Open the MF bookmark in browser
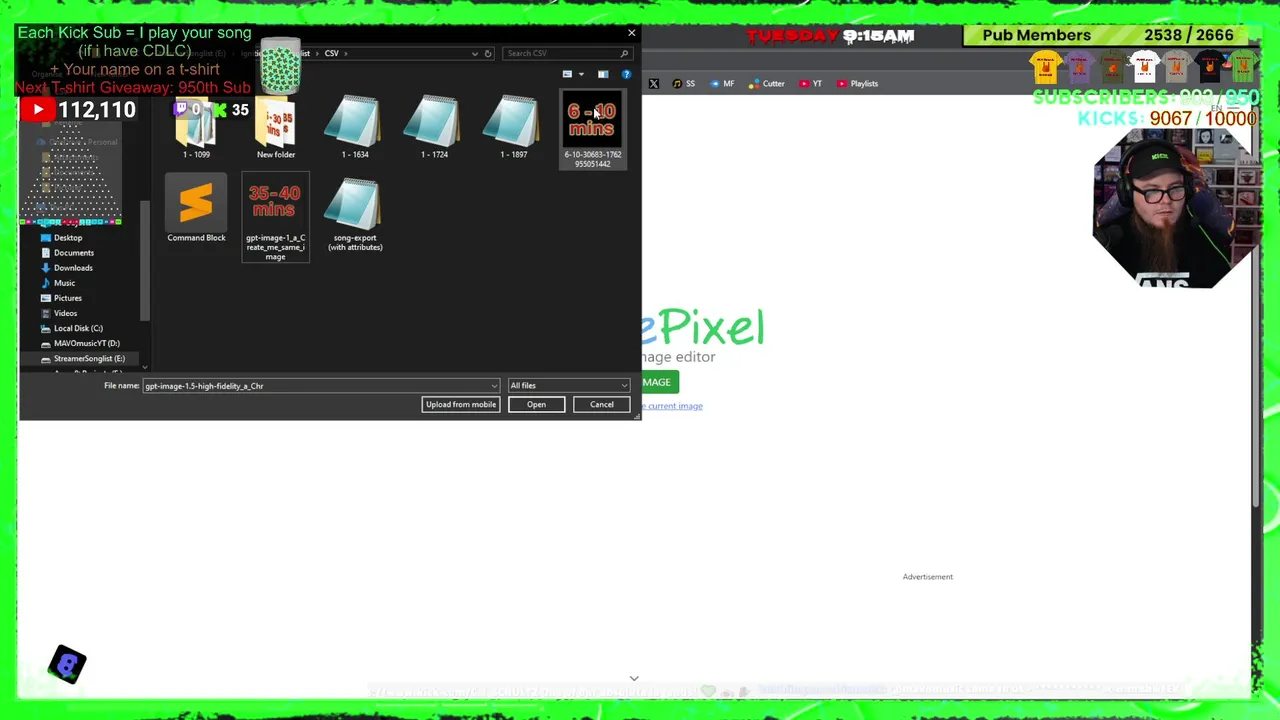Image resolution: width=1280 pixels, height=720 pixels. pyautogui.click(x=722, y=84)
